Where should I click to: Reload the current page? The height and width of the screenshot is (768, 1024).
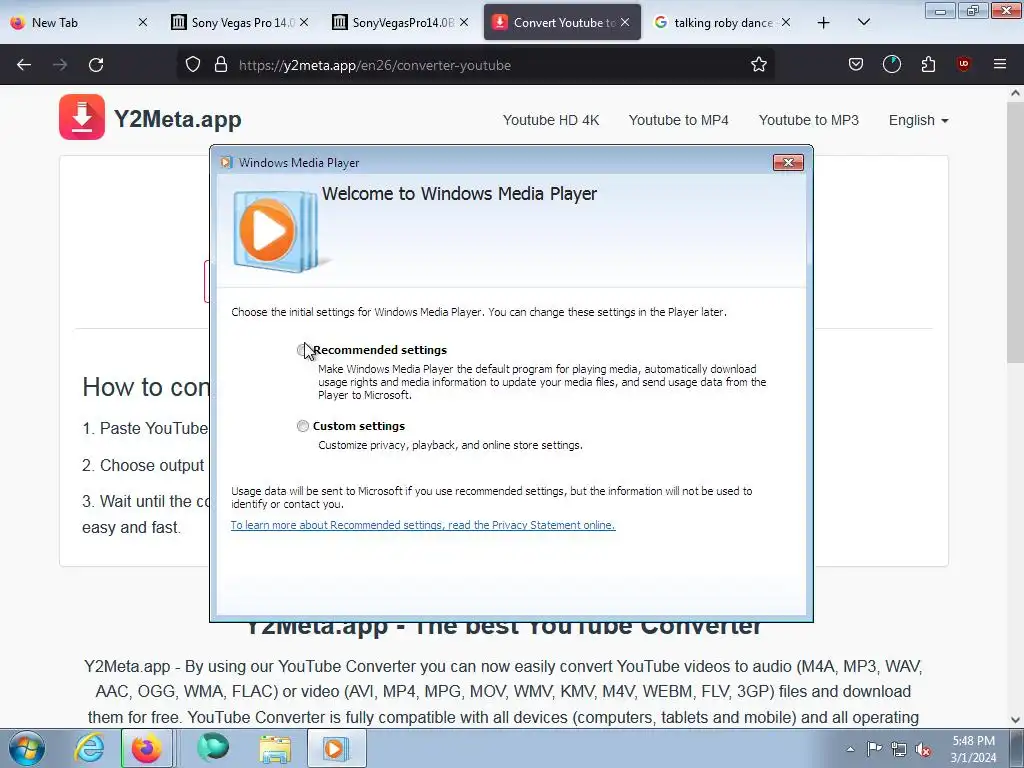pos(96,65)
